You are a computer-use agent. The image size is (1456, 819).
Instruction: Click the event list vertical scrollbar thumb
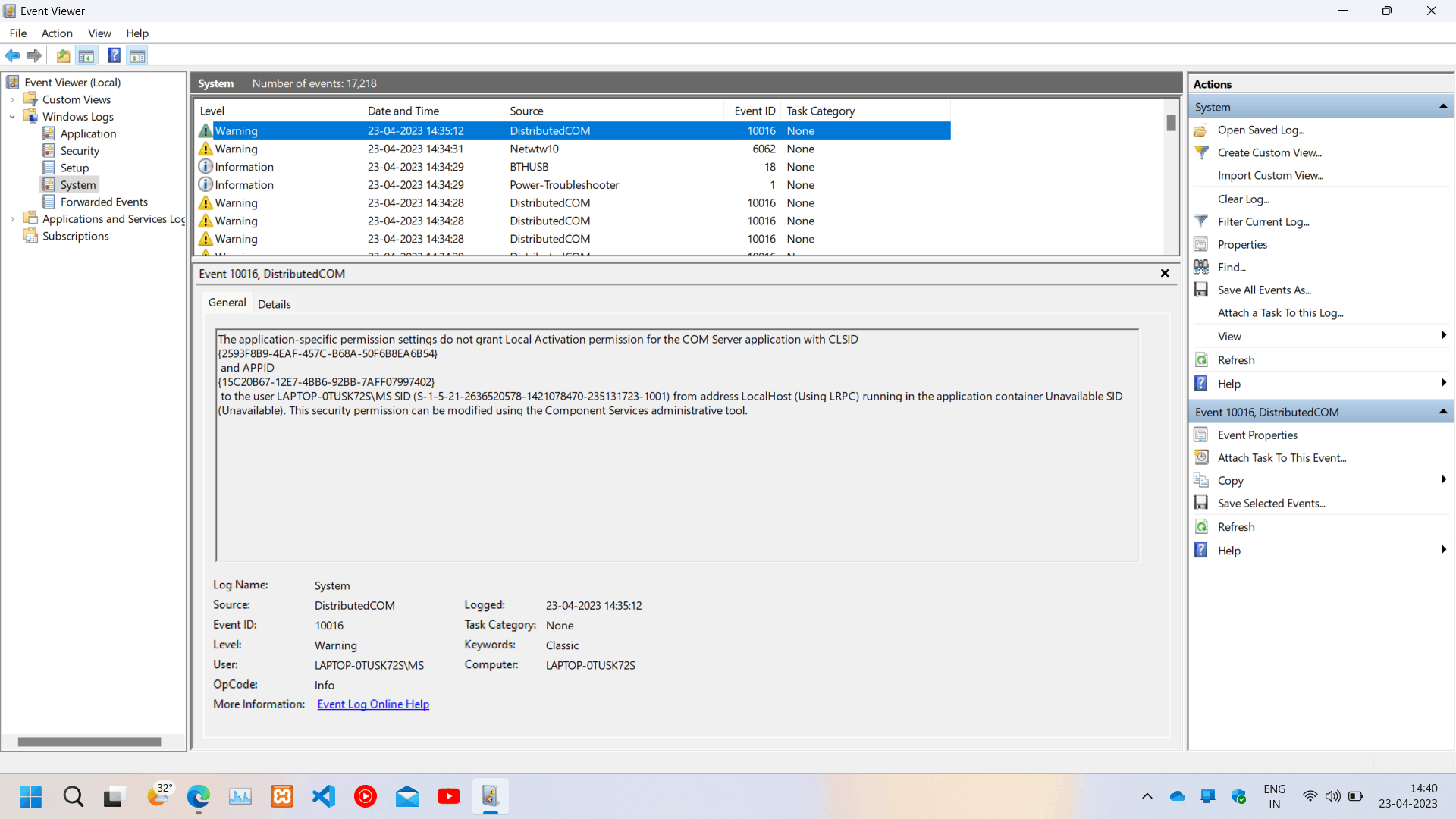pyautogui.click(x=1171, y=122)
